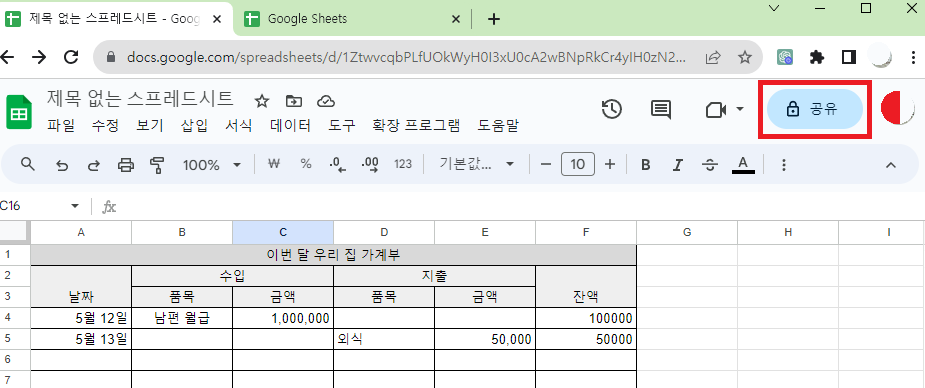Viewport: 925px width, 388px height.
Task: Open the tab search chevron
Action: 775,8
